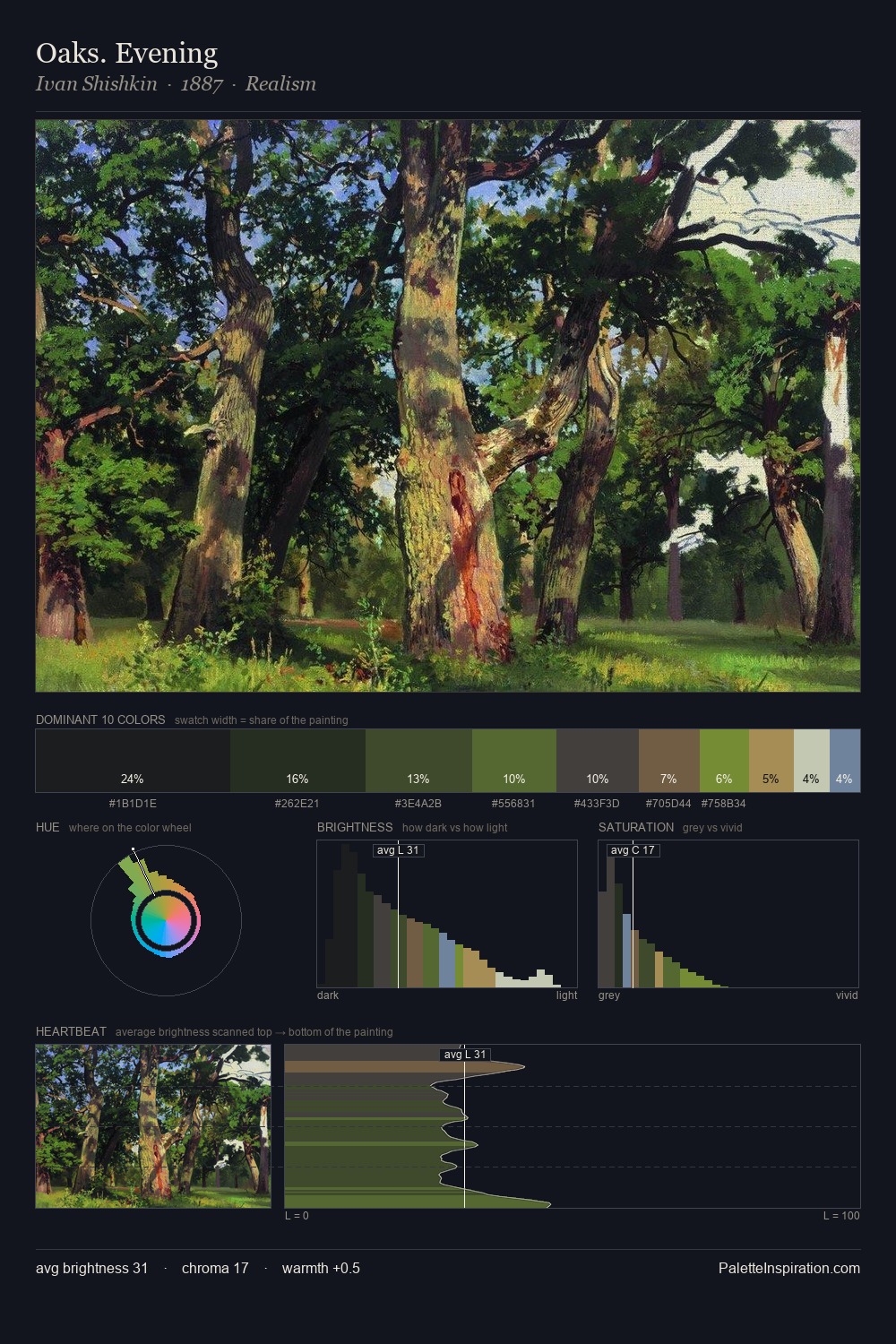The height and width of the screenshot is (1344, 896).
Task: Click the hue color wheel chart
Action: pyautogui.click(x=166, y=920)
